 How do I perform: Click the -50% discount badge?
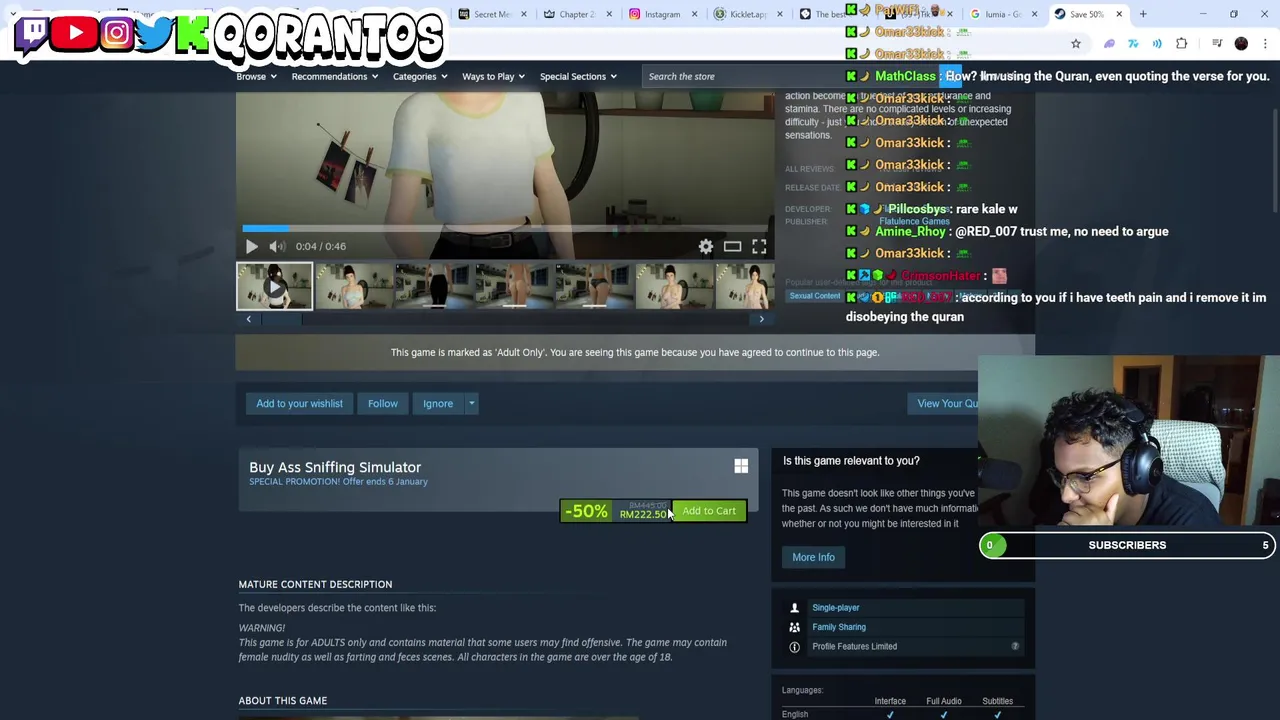pyautogui.click(x=586, y=511)
